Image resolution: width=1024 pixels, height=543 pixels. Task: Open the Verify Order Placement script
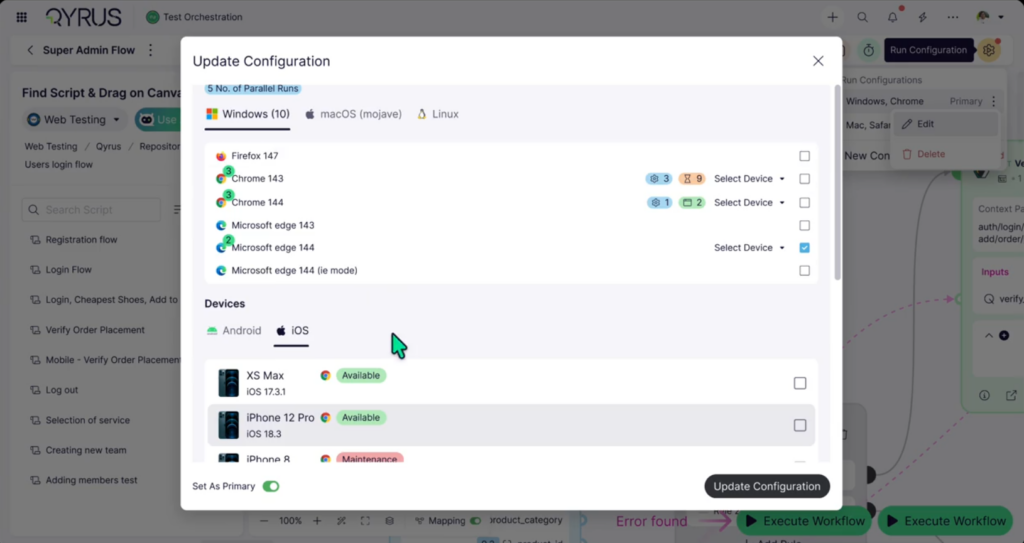point(95,330)
